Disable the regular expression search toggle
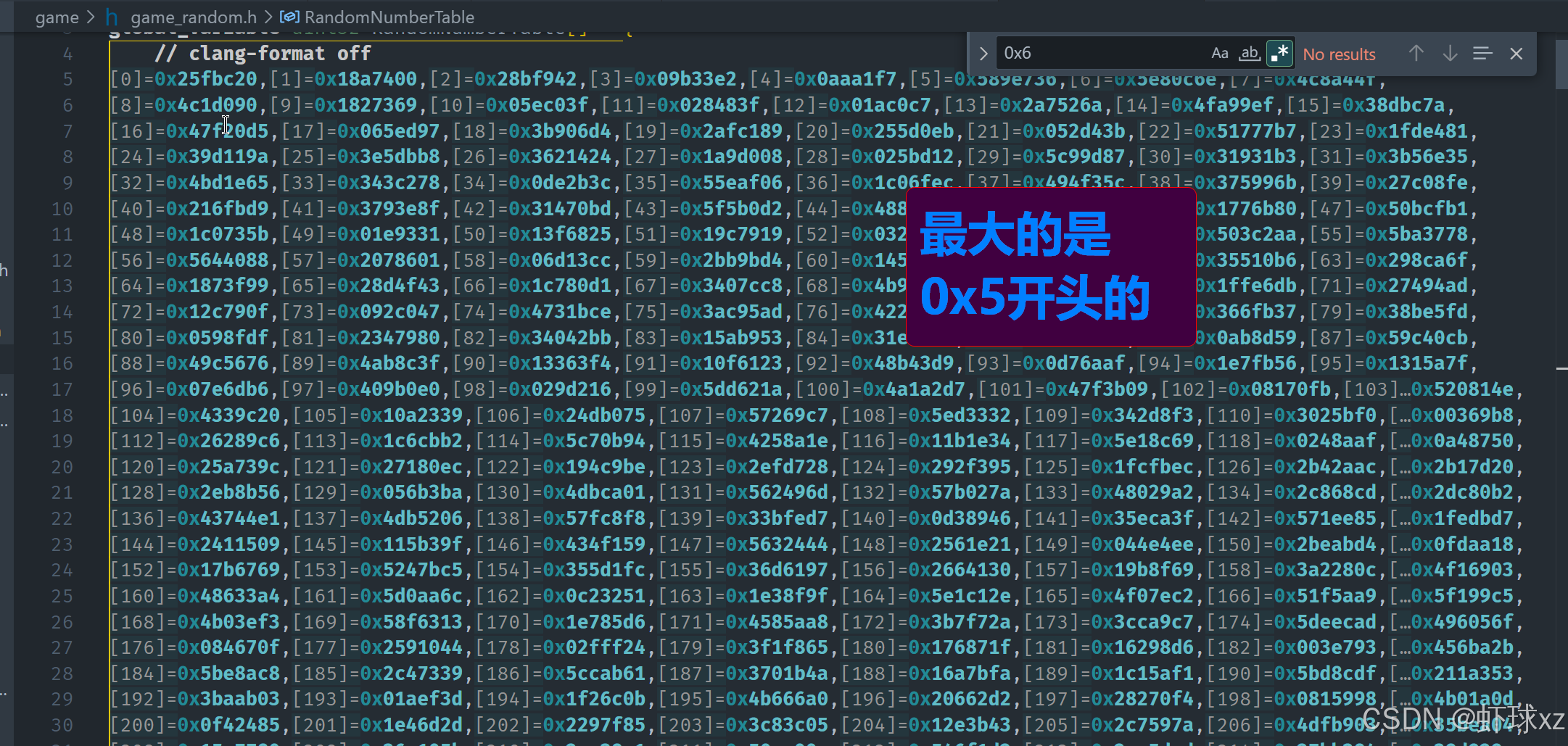Screen dimensions: 1568x746 tap(1279, 54)
